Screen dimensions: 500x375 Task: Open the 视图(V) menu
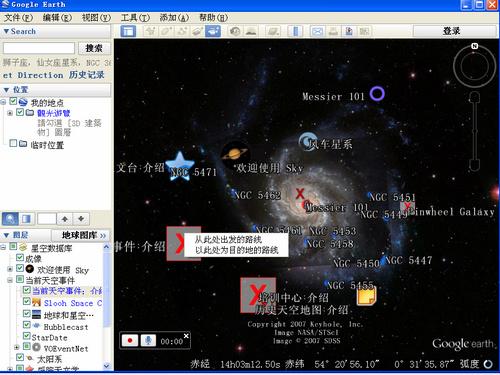coord(96,17)
